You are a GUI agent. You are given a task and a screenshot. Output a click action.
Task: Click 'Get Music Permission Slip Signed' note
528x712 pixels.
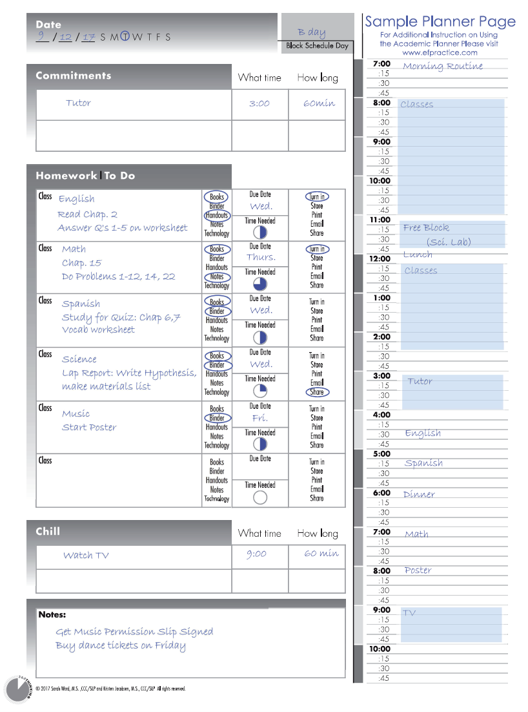pos(134,632)
